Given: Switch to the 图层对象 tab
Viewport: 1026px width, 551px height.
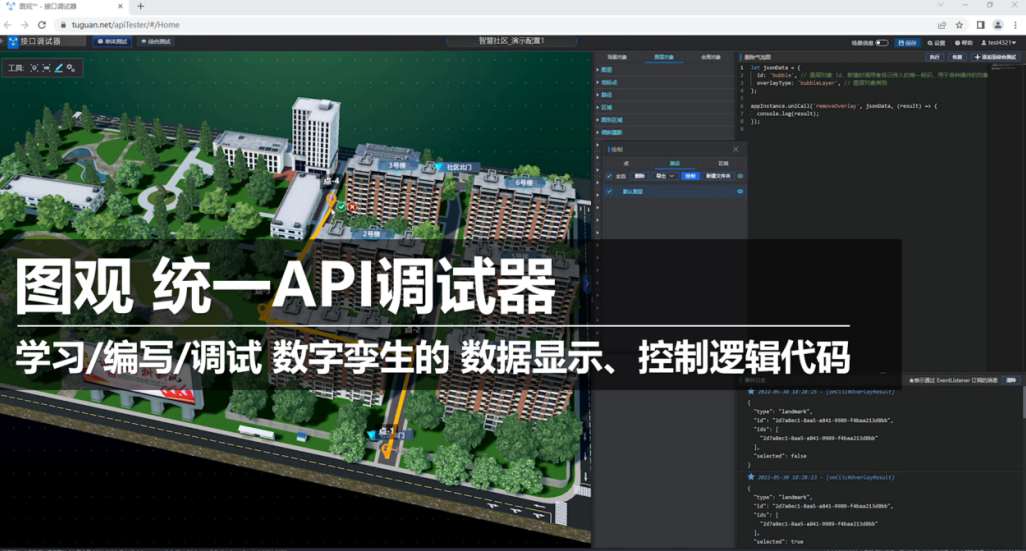Looking at the screenshot, I should pos(663,58).
